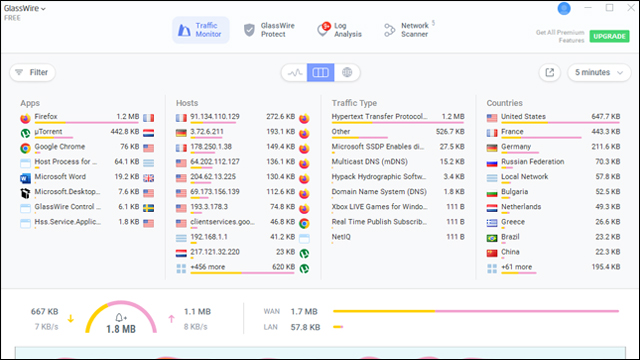The width and height of the screenshot is (640, 360).
Task: Click the Bulgaria flag icon
Action: [492, 193]
